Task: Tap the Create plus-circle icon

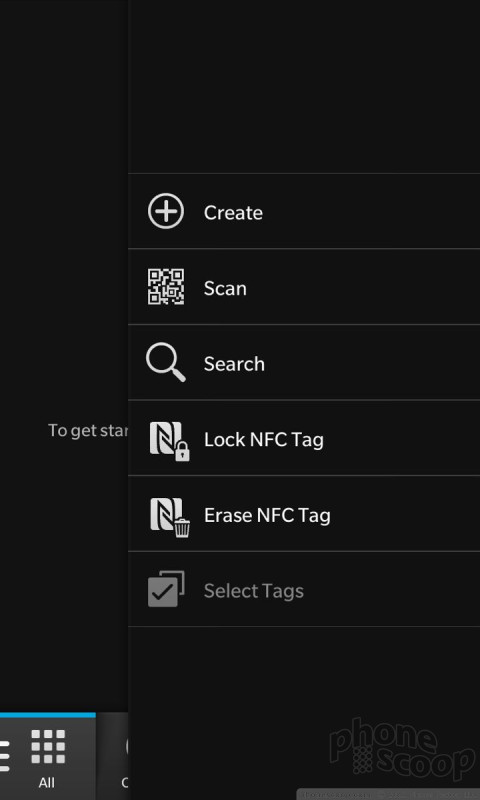Action: (x=166, y=211)
